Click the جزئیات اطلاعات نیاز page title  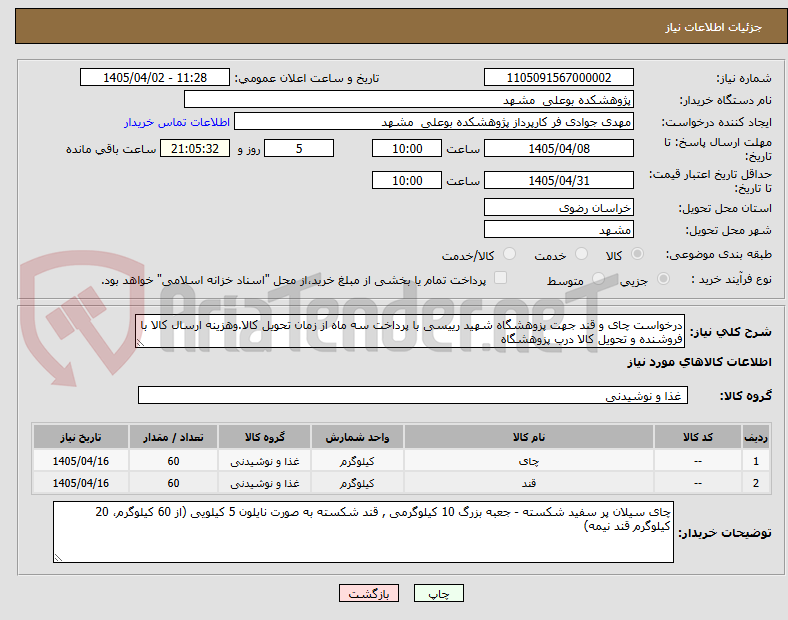point(714,27)
